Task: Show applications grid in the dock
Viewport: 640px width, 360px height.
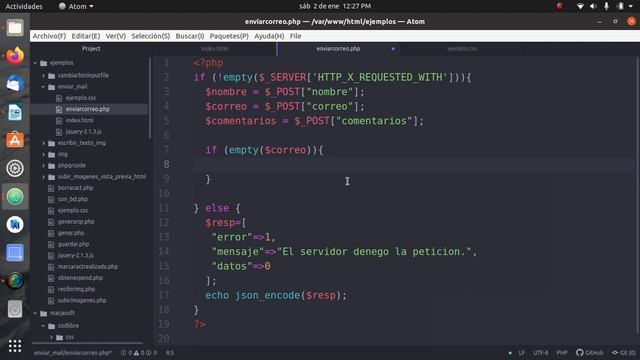Action: click(15, 346)
